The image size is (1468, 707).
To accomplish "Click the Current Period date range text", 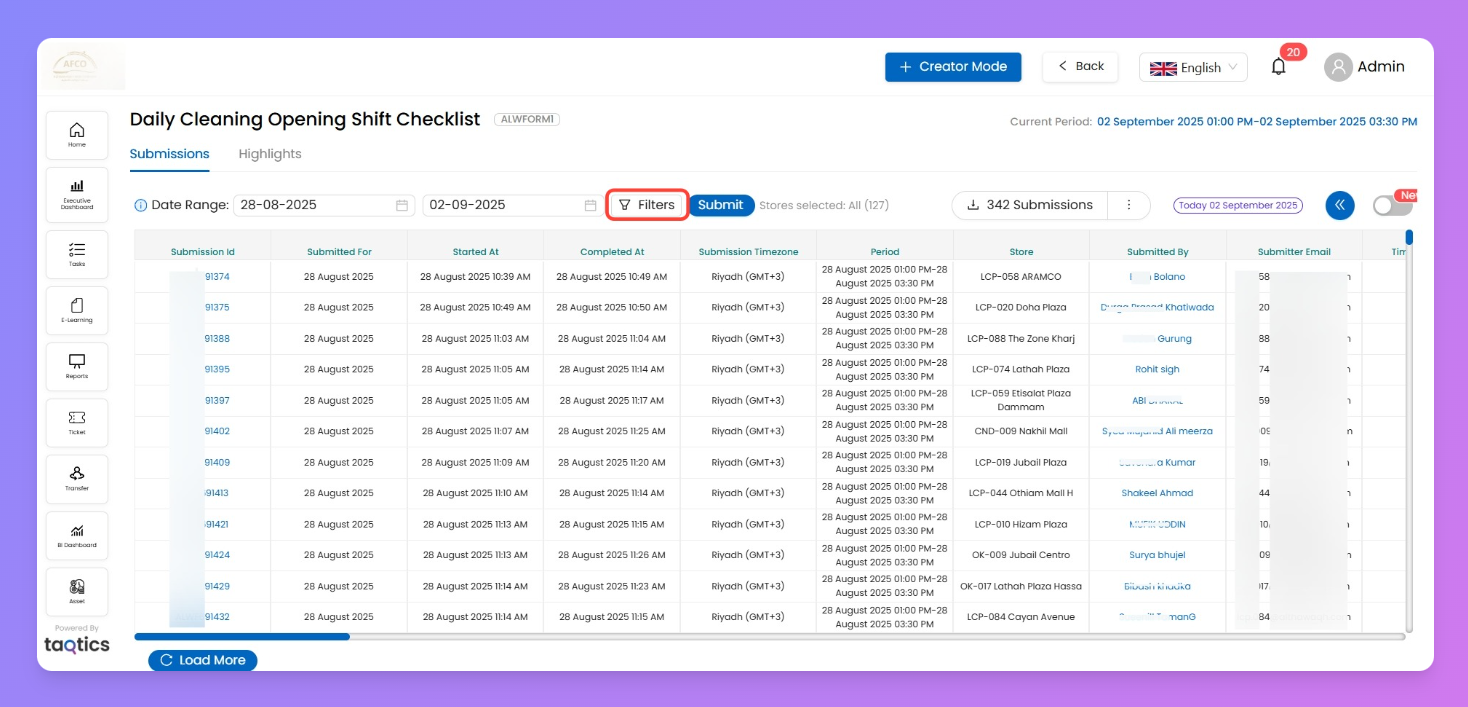I will pyautogui.click(x=1257, y=122).
